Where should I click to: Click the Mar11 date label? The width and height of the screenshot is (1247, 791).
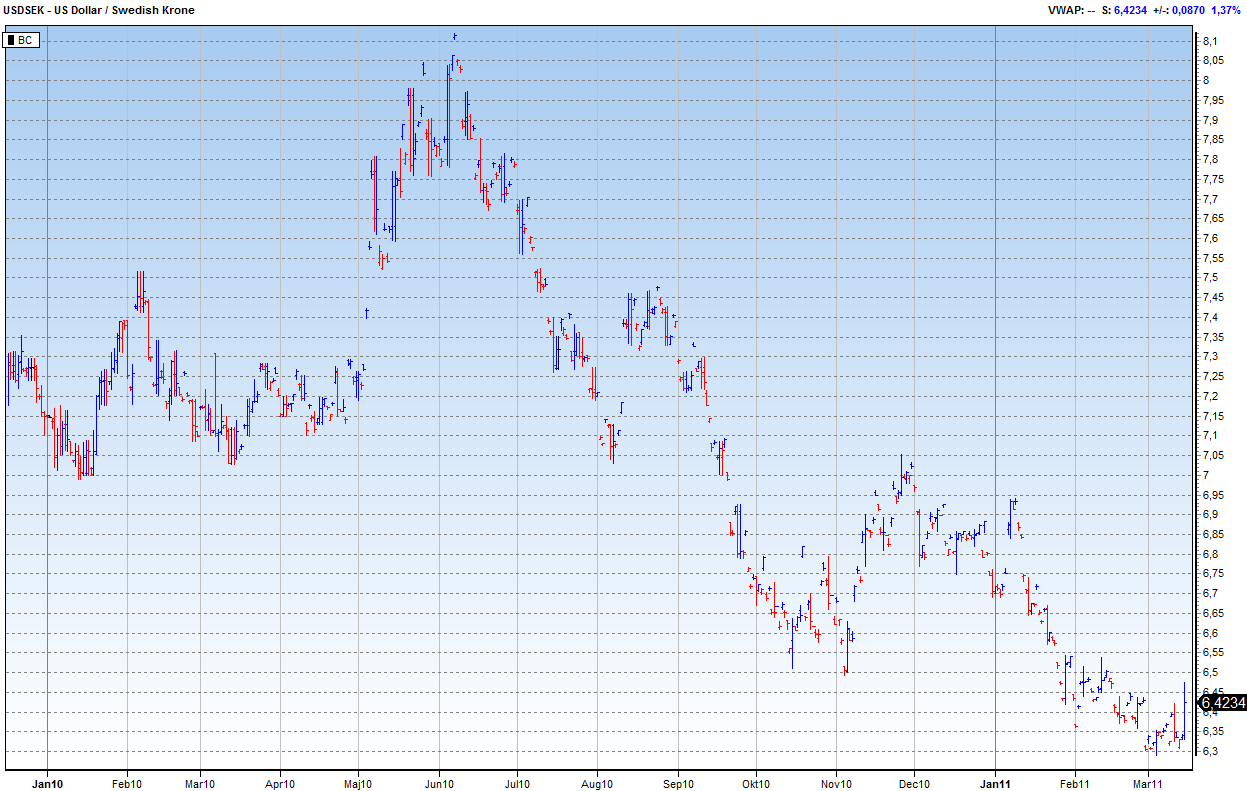point(1148,784)
